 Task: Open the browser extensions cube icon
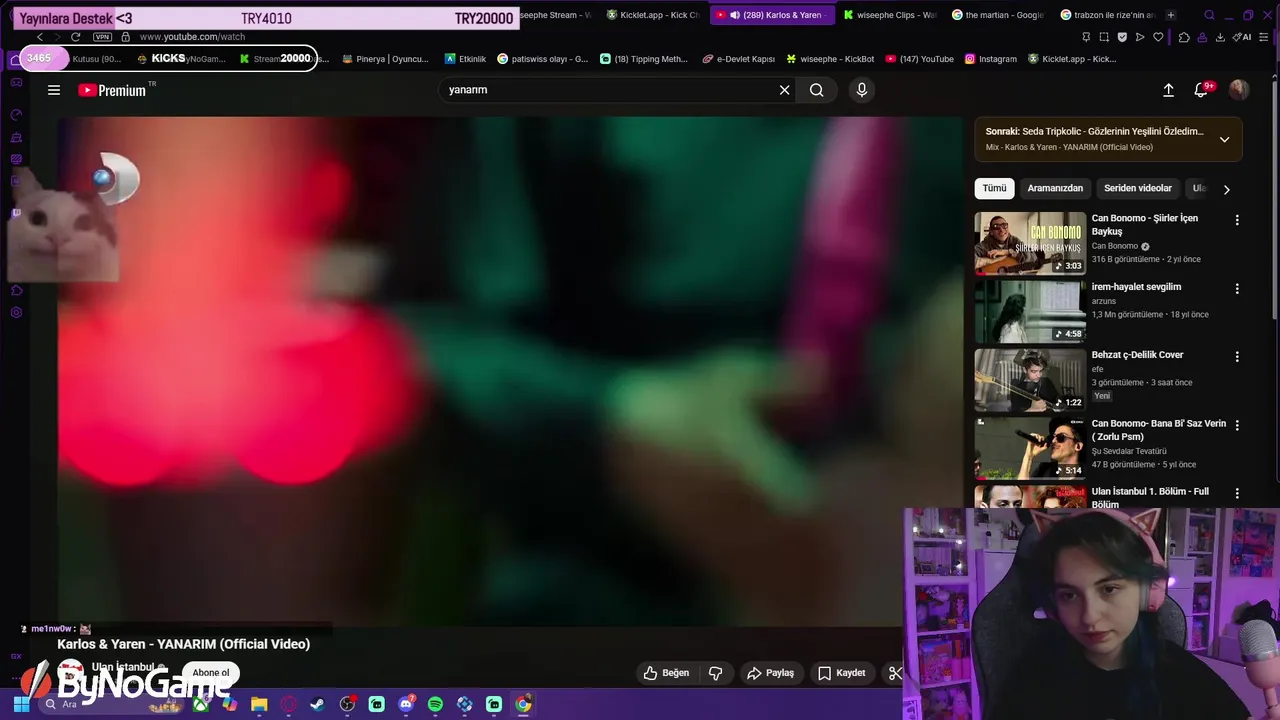[1184, 37]
